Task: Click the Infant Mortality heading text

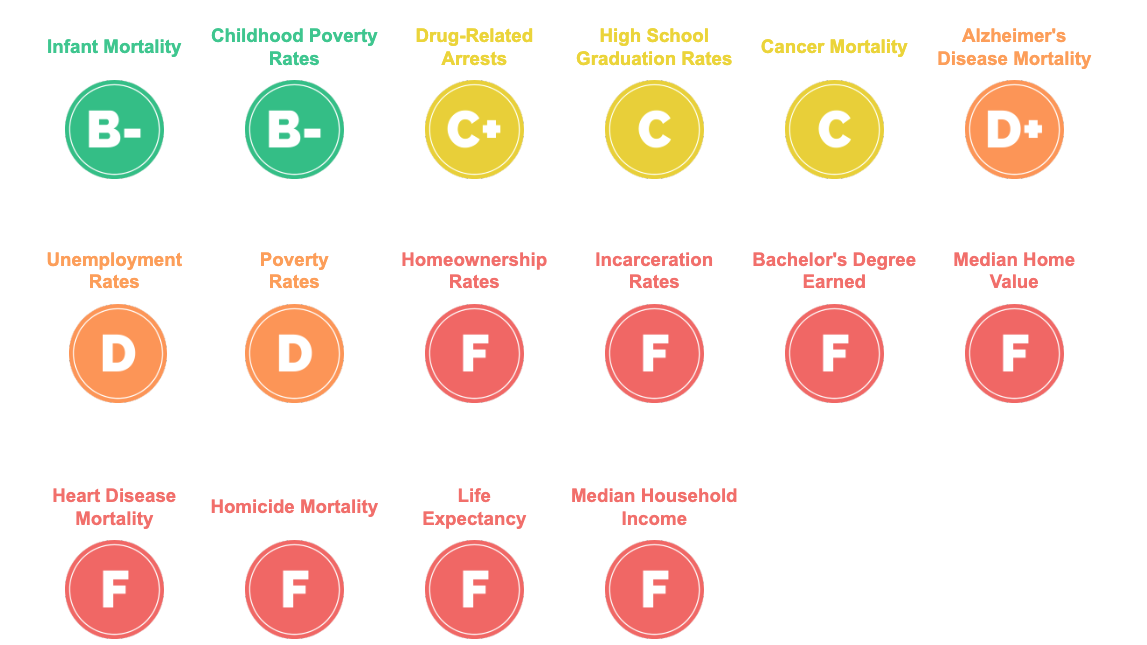Action: [114, 47]
